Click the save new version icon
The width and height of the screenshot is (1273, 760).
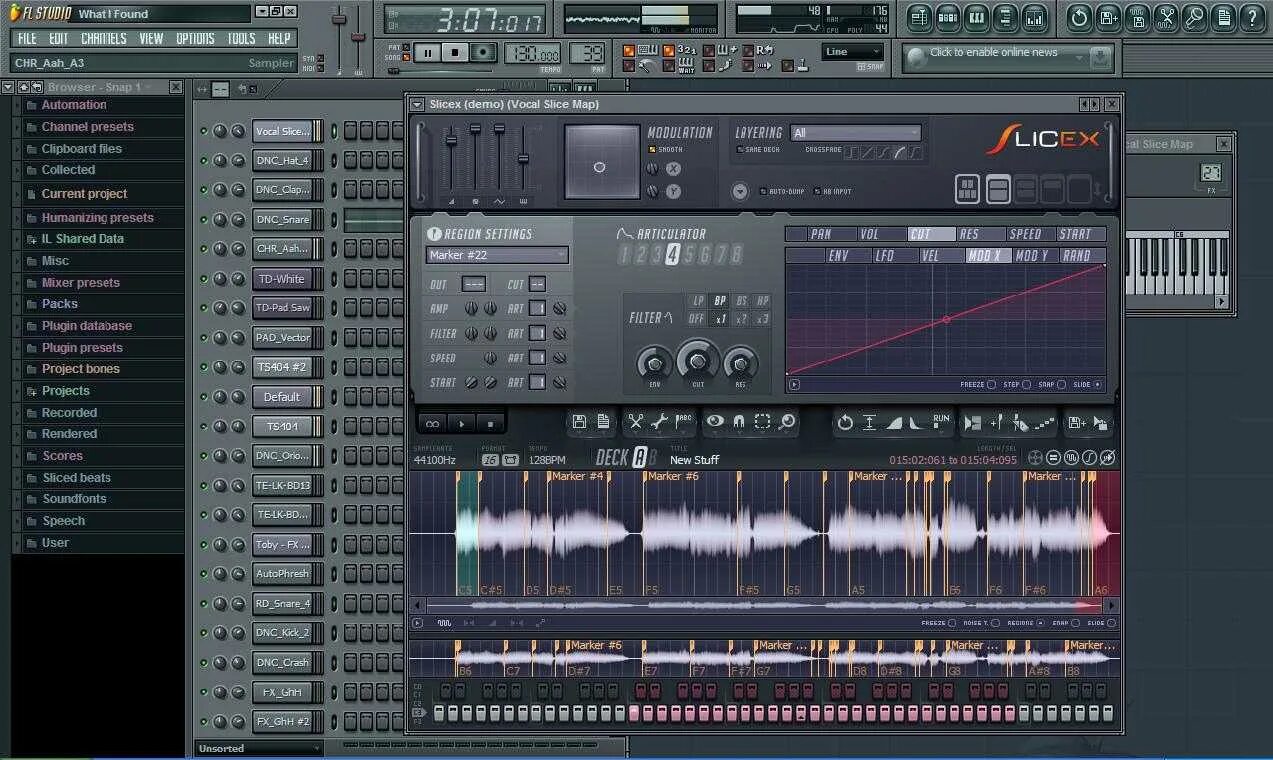point(1108,17)
